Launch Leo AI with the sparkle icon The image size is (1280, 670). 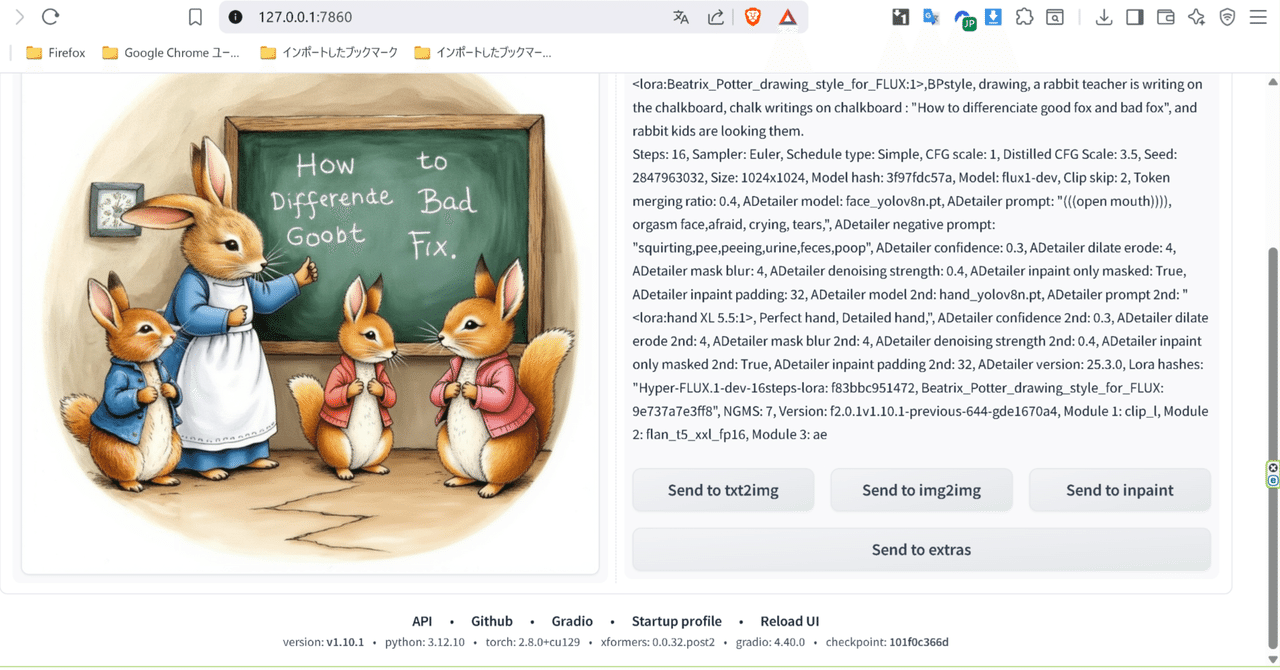(1195, 16)
